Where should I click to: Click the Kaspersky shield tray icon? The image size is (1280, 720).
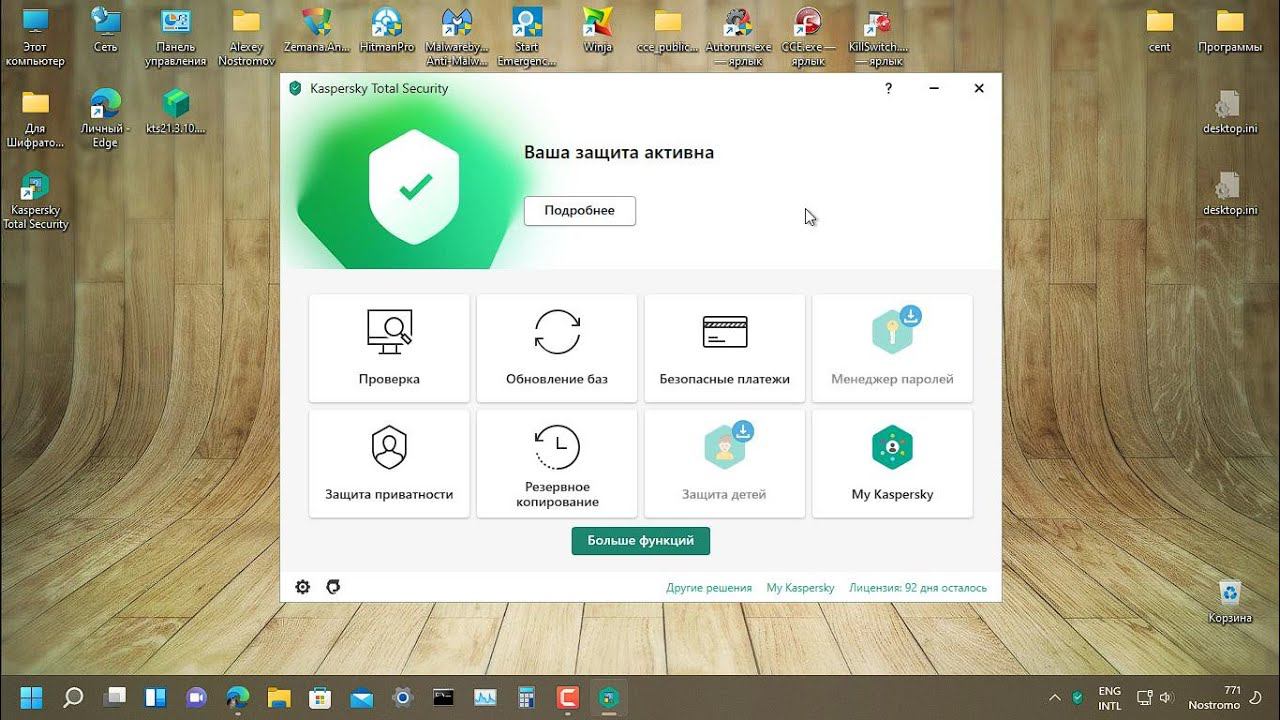(x=1077, y=697)
